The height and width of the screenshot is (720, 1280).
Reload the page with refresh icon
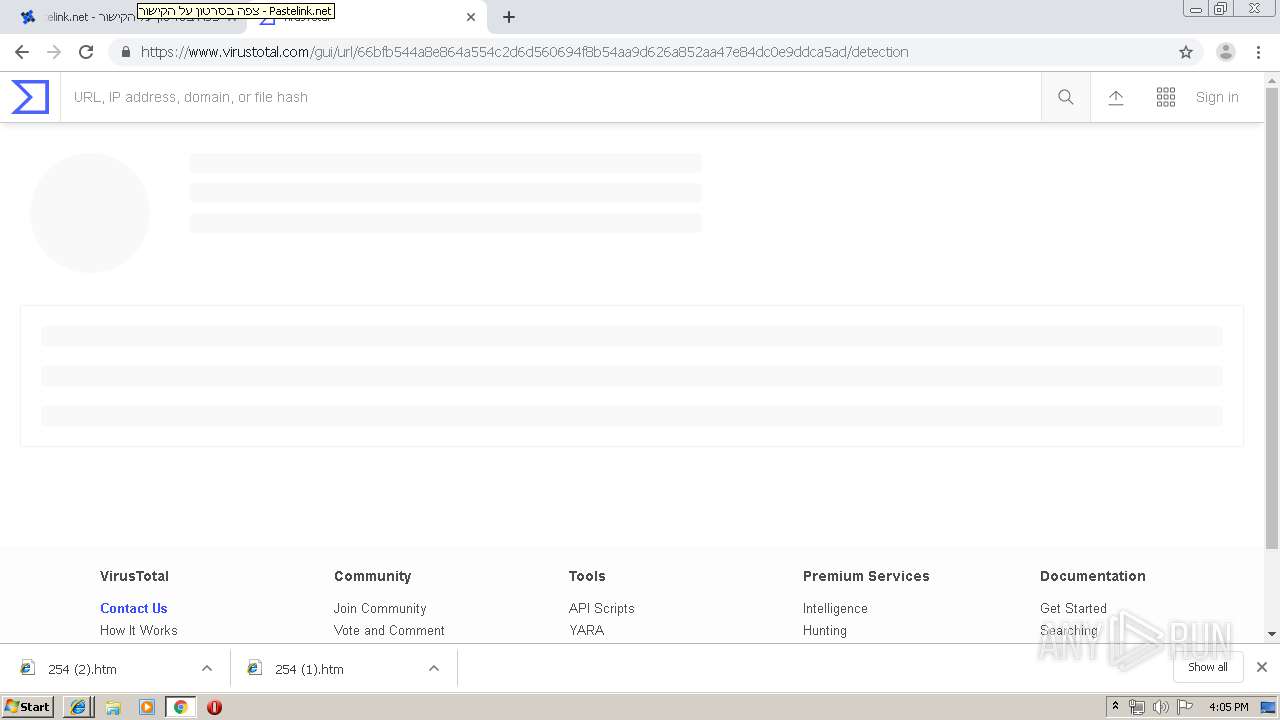pyautogui.click(x=86, y=52)
